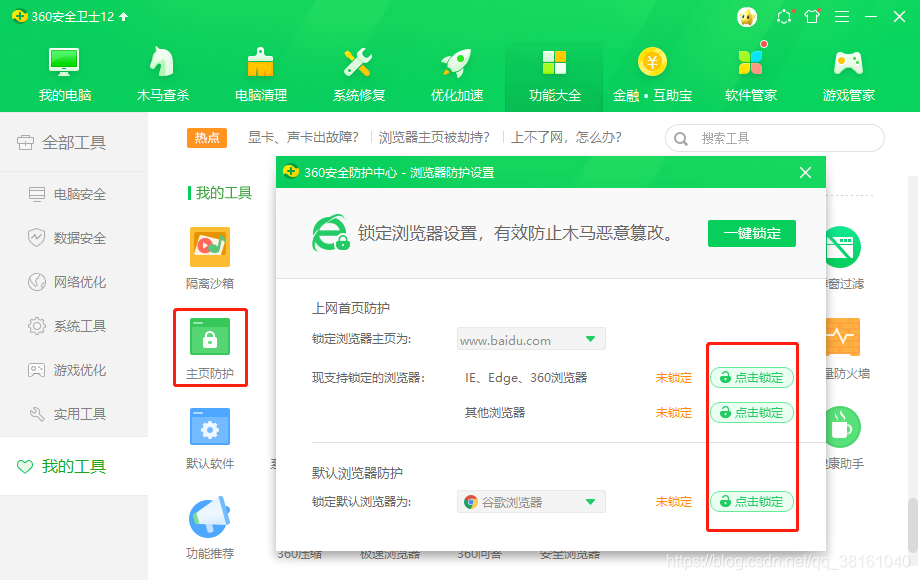Lock 其他浏览器 via 点击锁定

752,413
